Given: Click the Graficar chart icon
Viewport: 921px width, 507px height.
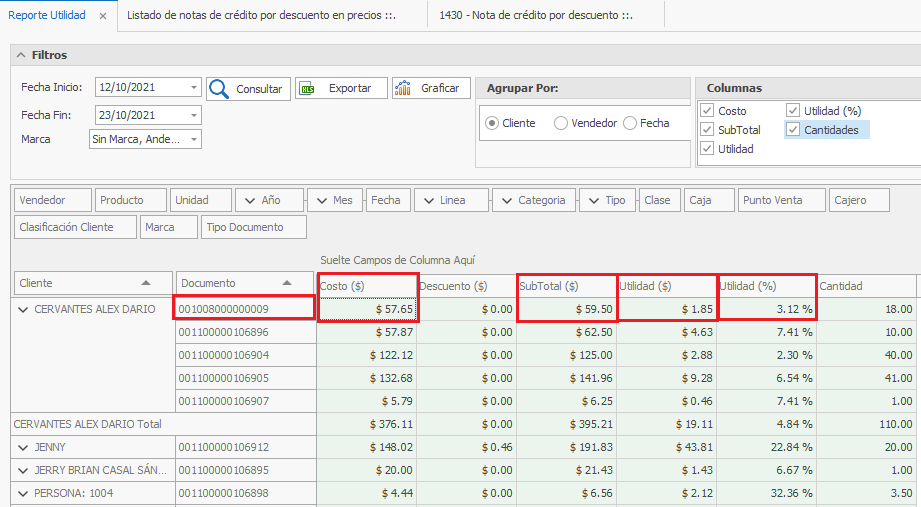Looking at the screenshot, I should 403,88.
